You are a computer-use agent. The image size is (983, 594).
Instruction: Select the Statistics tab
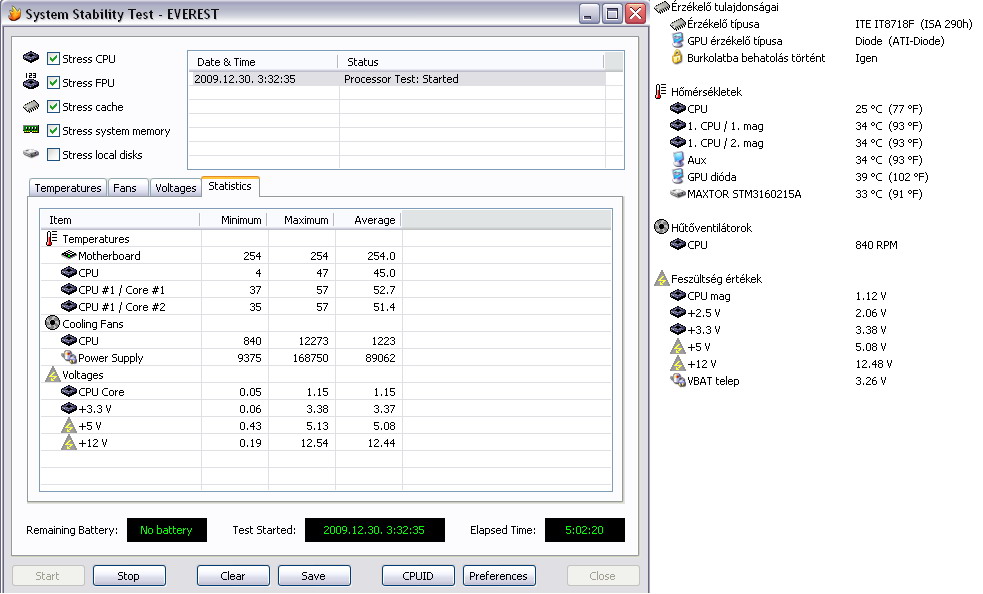tap(230, 186)
